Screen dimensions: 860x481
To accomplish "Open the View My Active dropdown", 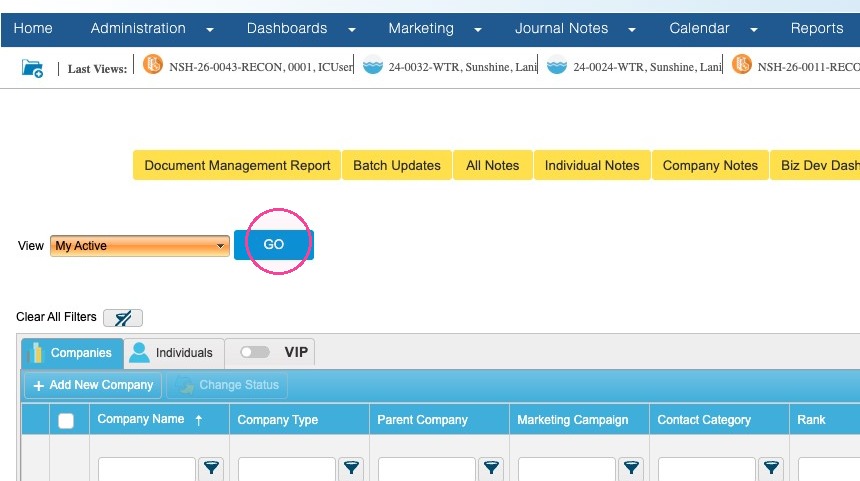I will 140,246.
